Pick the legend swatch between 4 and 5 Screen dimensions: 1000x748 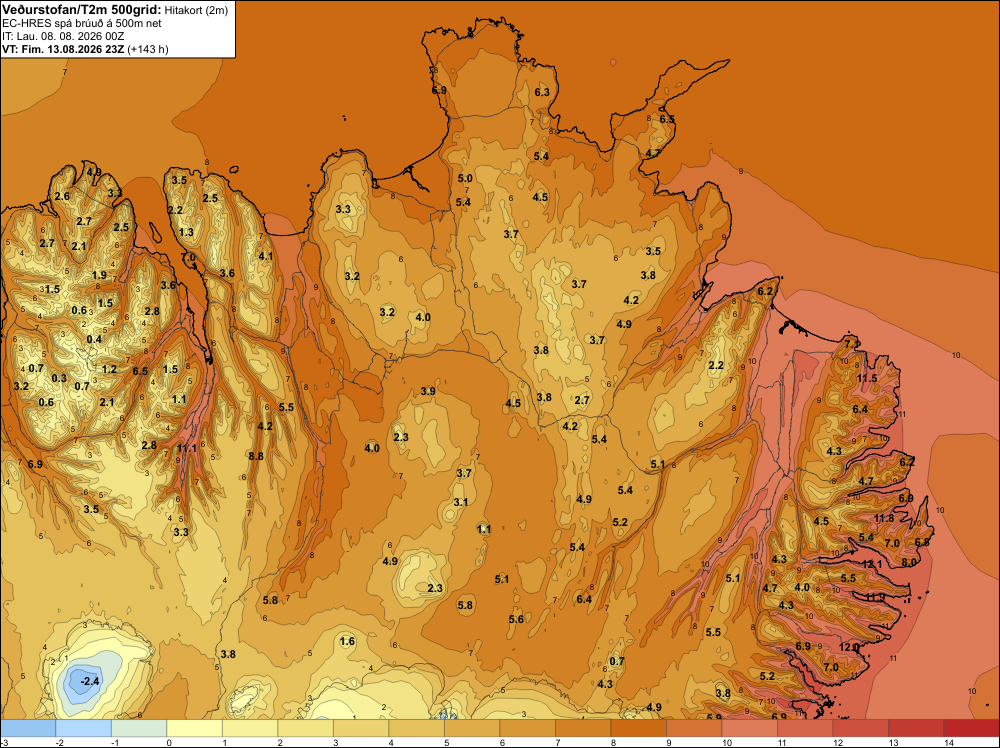click(416, 728)
